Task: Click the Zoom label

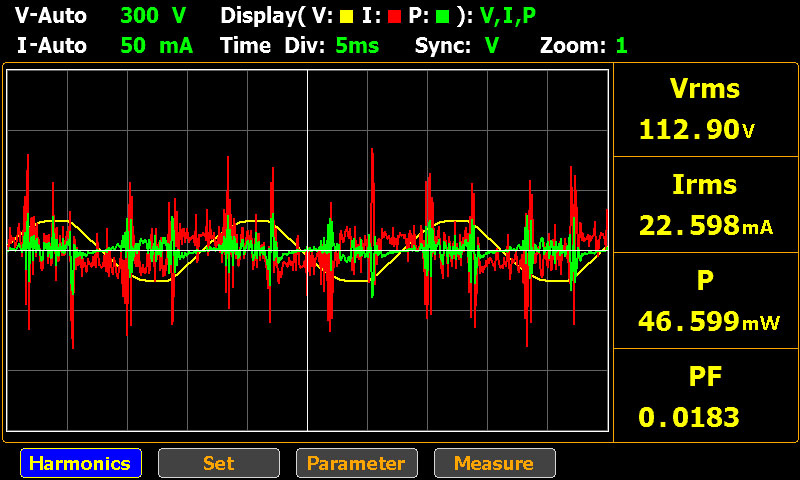Action: pos(573,46)
